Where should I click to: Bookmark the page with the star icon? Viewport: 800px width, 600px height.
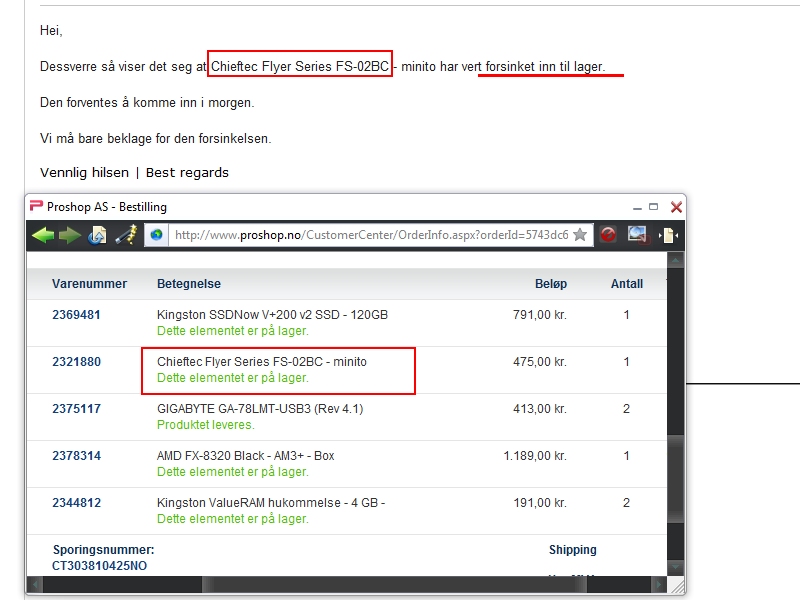[x=580, y=235]
